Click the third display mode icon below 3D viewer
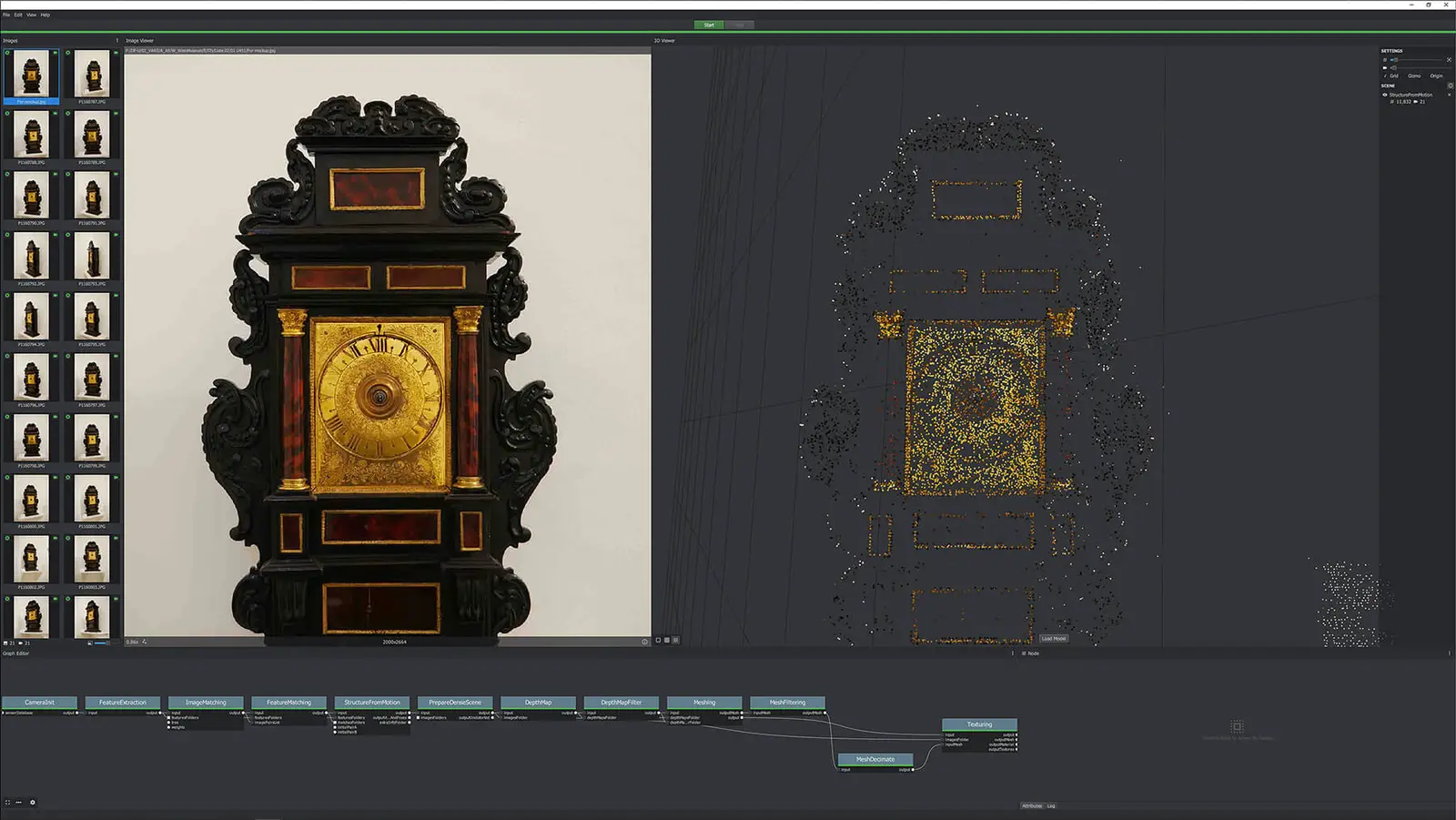This screenshot has width=1456, height=820. click(x=675, y=640)
